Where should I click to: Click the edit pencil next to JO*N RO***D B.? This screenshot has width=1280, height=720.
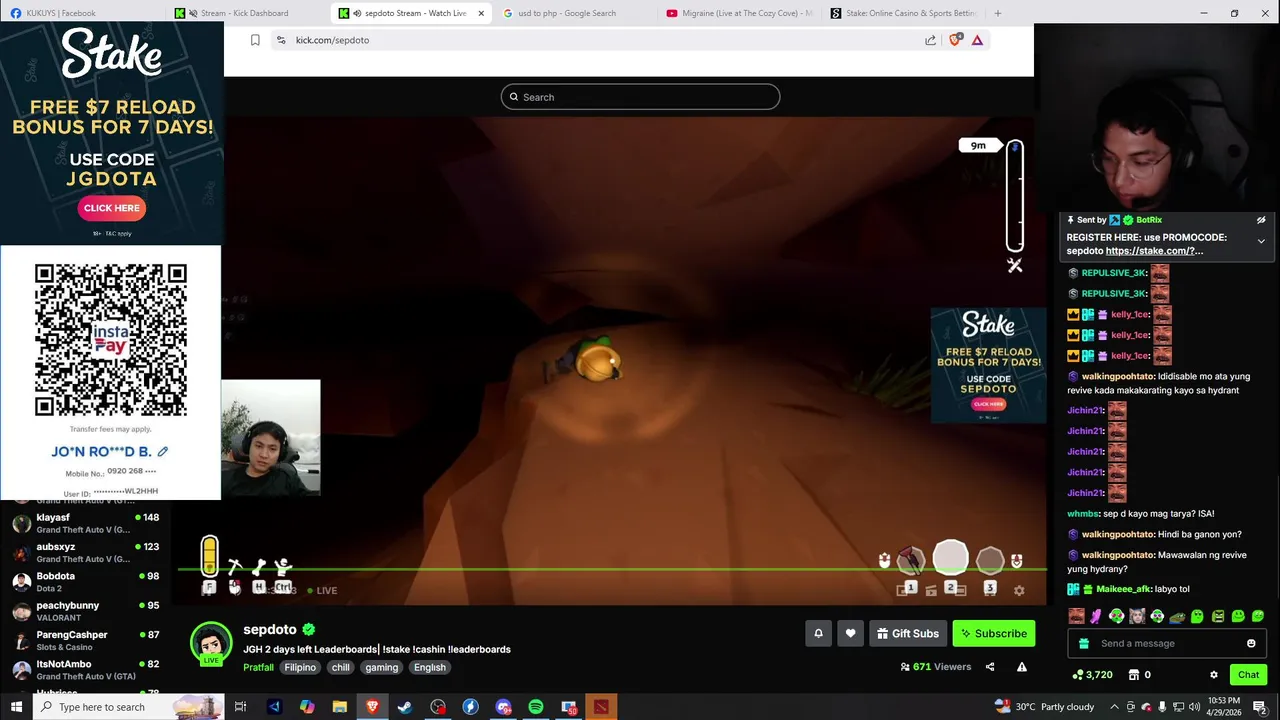162,452
